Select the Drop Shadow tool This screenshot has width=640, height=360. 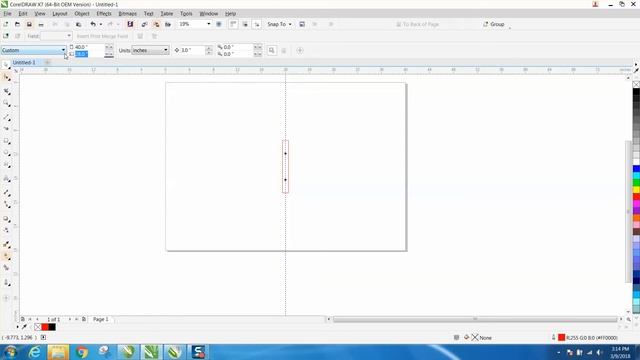[6, 219]
